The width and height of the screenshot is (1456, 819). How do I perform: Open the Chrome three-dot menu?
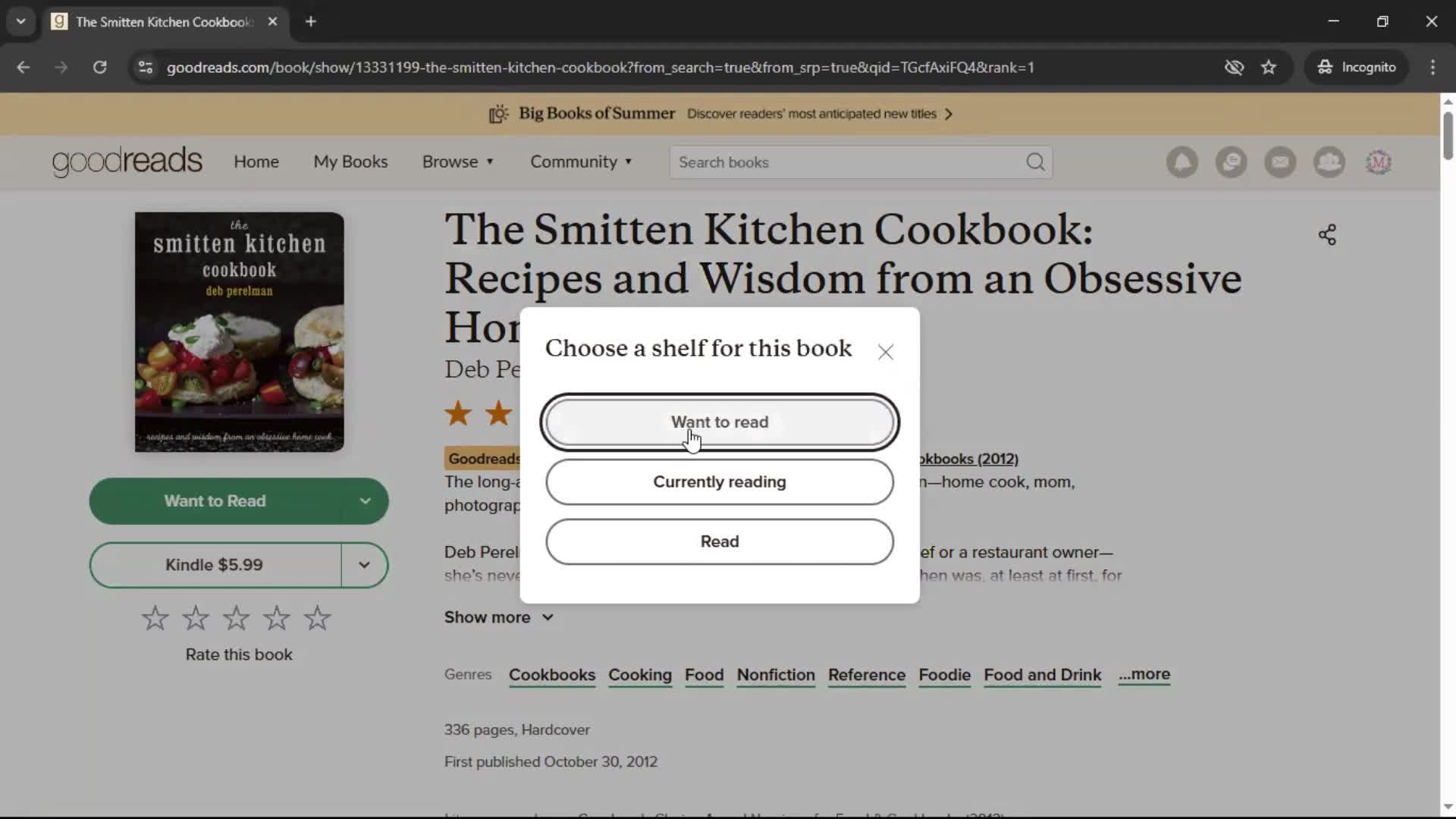pos(1432,67)
